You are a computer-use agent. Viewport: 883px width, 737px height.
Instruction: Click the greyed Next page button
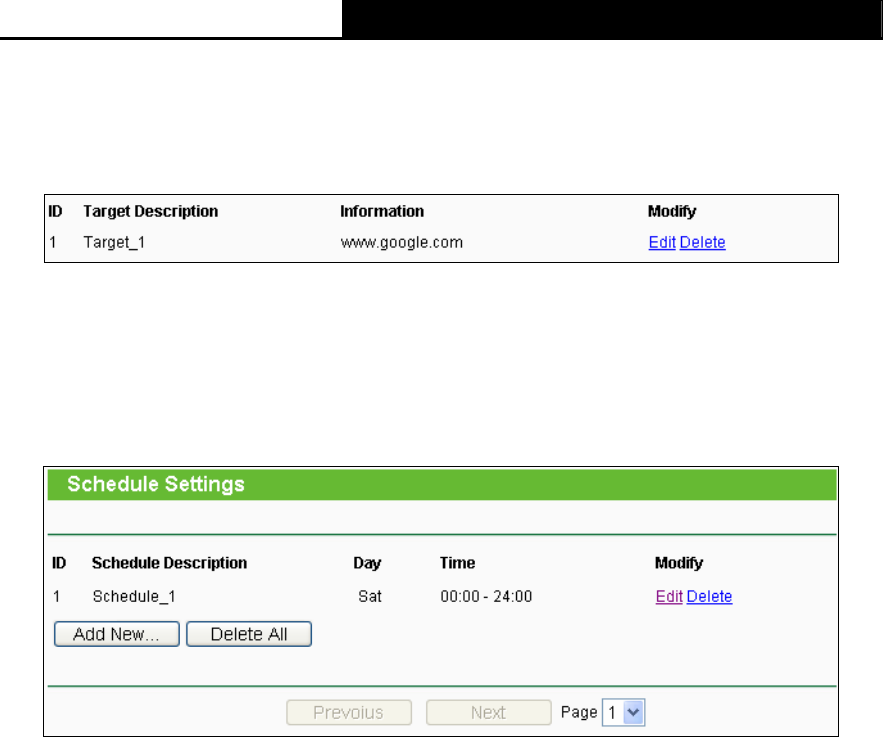[488, 712]
